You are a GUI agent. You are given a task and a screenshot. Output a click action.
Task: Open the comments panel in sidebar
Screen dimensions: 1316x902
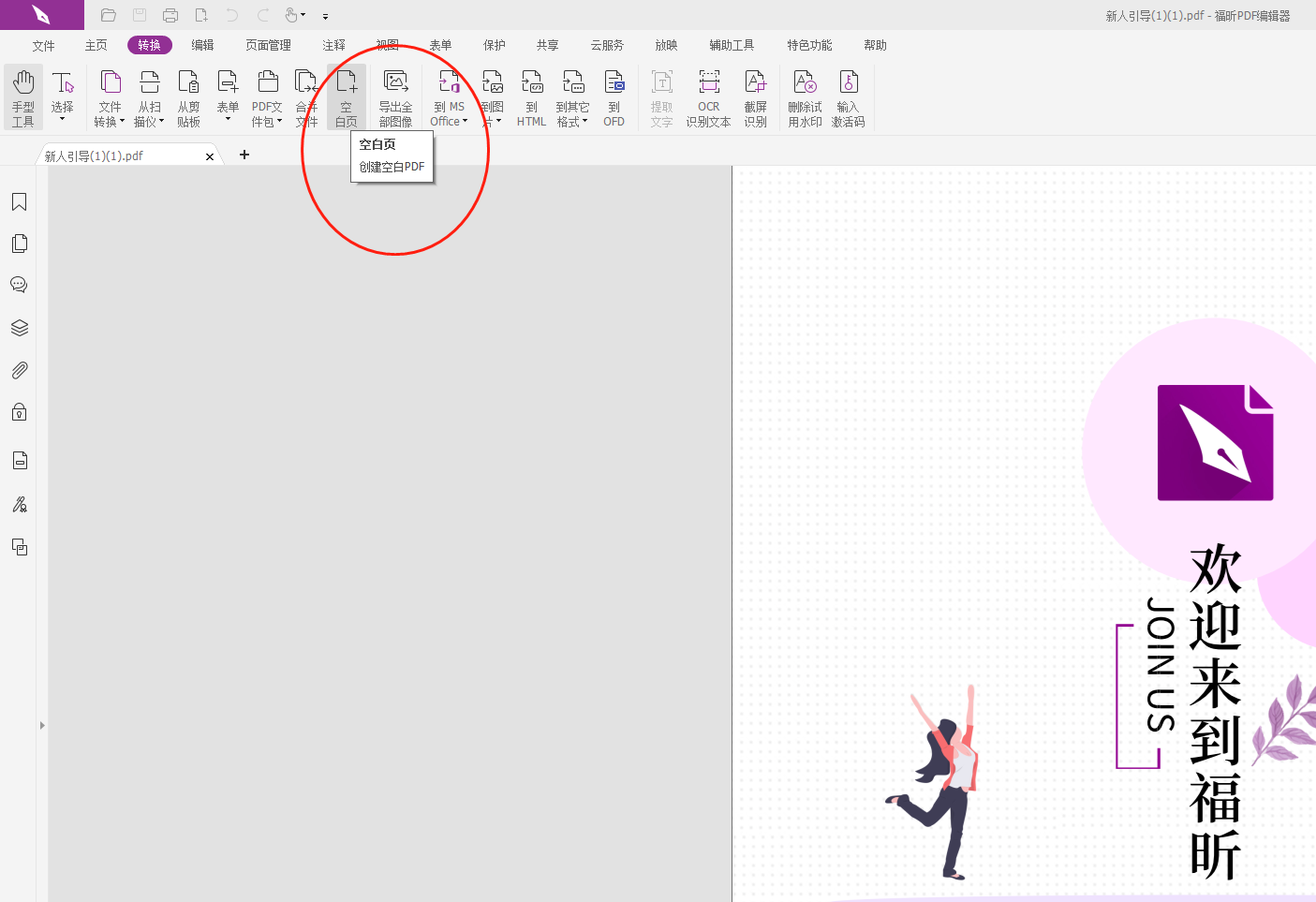pos(19,285)
